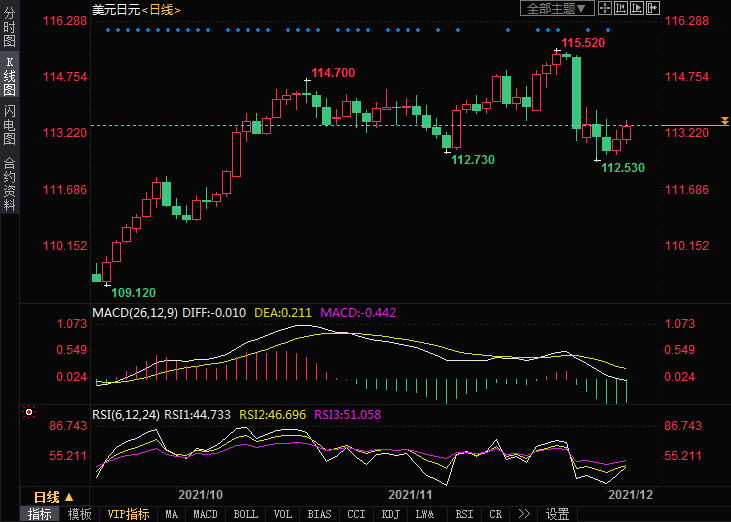The image size is (731, 522).
Task: Click the rightmost arrow icon in top toolbar
Action: pos(654,9)
